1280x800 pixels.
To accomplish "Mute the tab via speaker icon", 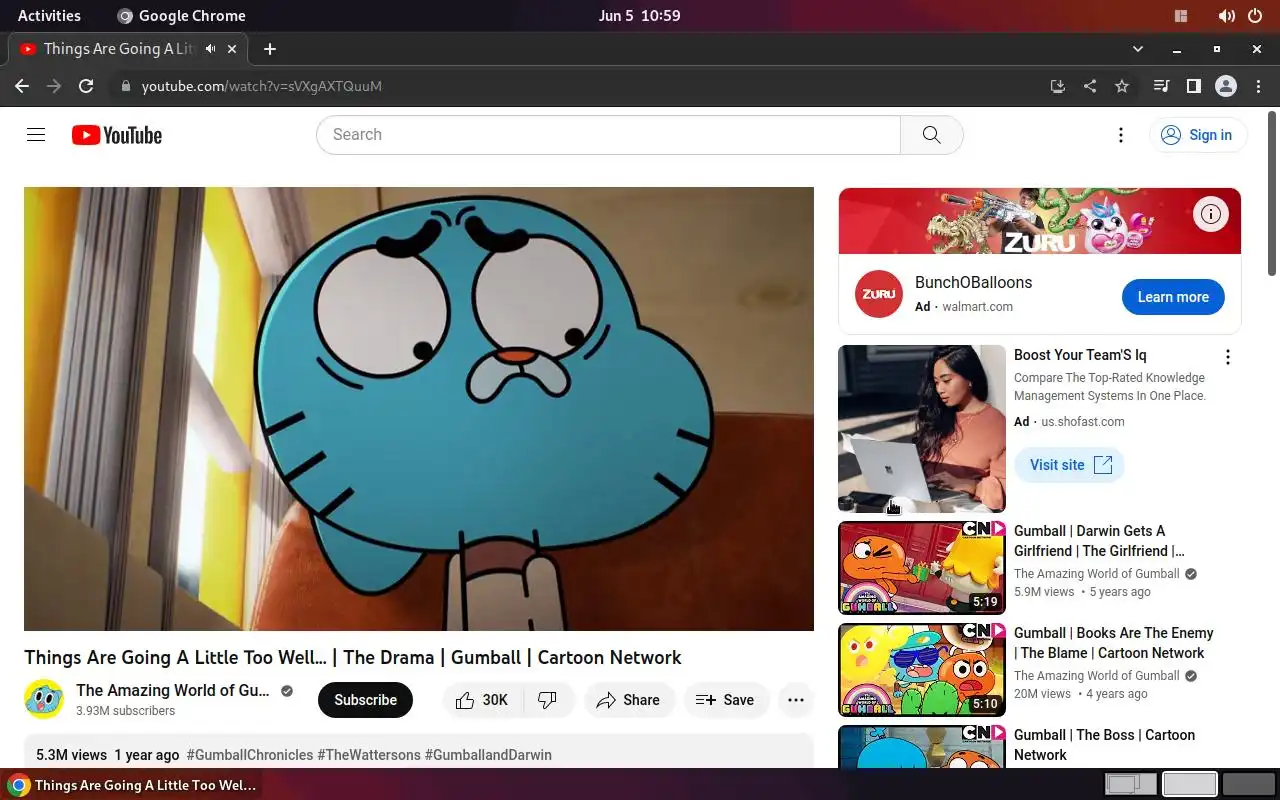I will tap(211, 48).
